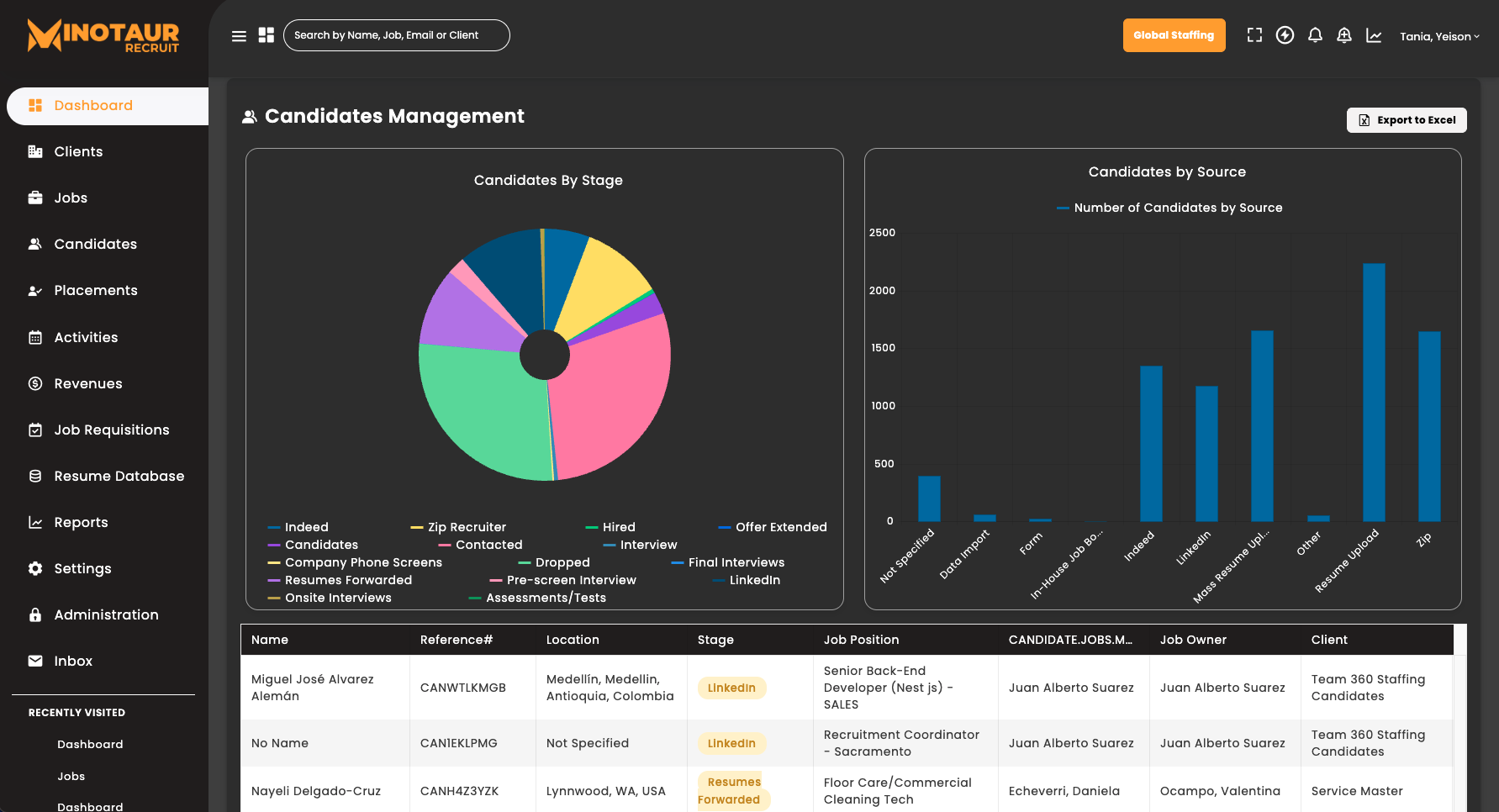Open the Jobs menu item

pyautogui.click(x=71, y=198)
